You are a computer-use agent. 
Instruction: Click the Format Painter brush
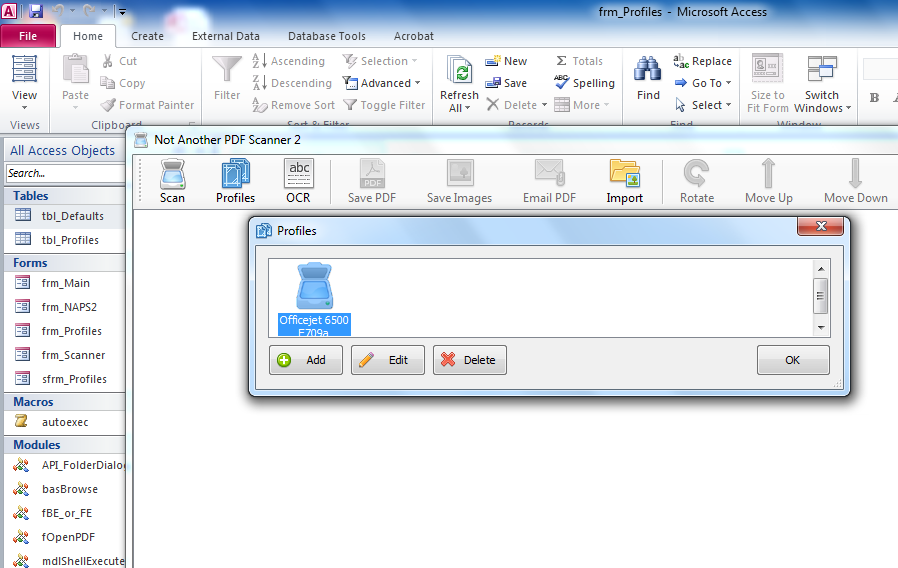pyautogui.click(x=108, y=105)
